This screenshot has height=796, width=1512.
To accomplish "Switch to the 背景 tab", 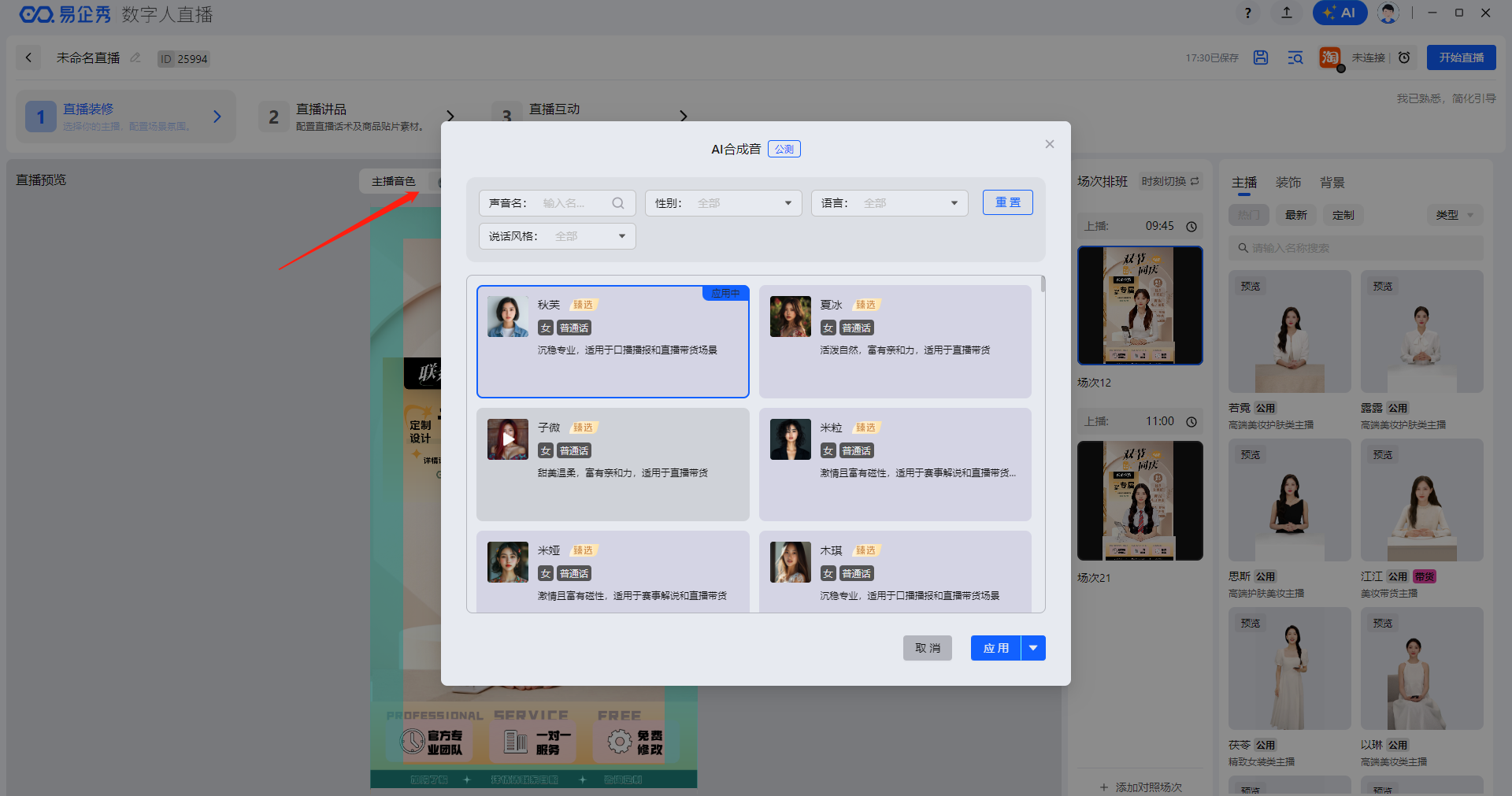I will [1332, 183].
